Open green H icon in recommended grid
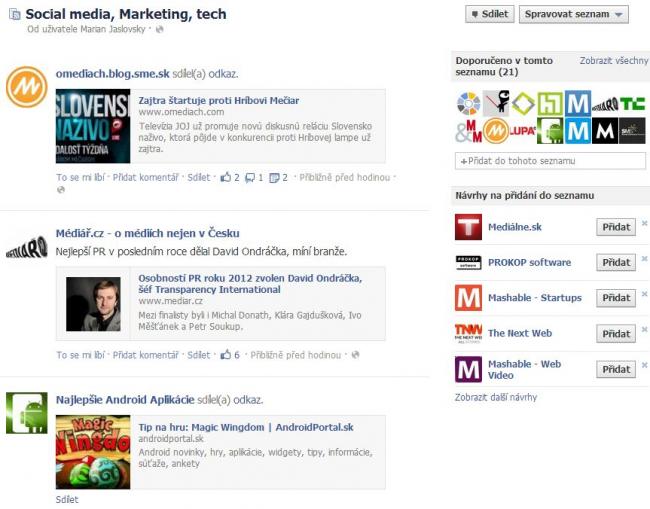 tap(550, 103)
